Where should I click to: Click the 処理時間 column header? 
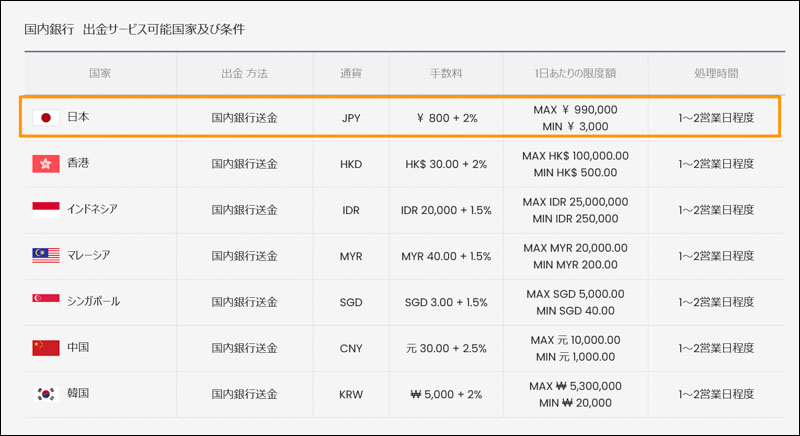pos(715,74)
